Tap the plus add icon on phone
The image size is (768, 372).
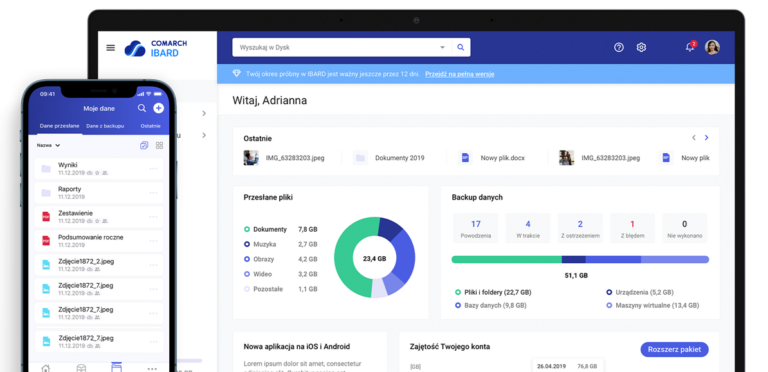pyautogui.click(x=158, y=108)
